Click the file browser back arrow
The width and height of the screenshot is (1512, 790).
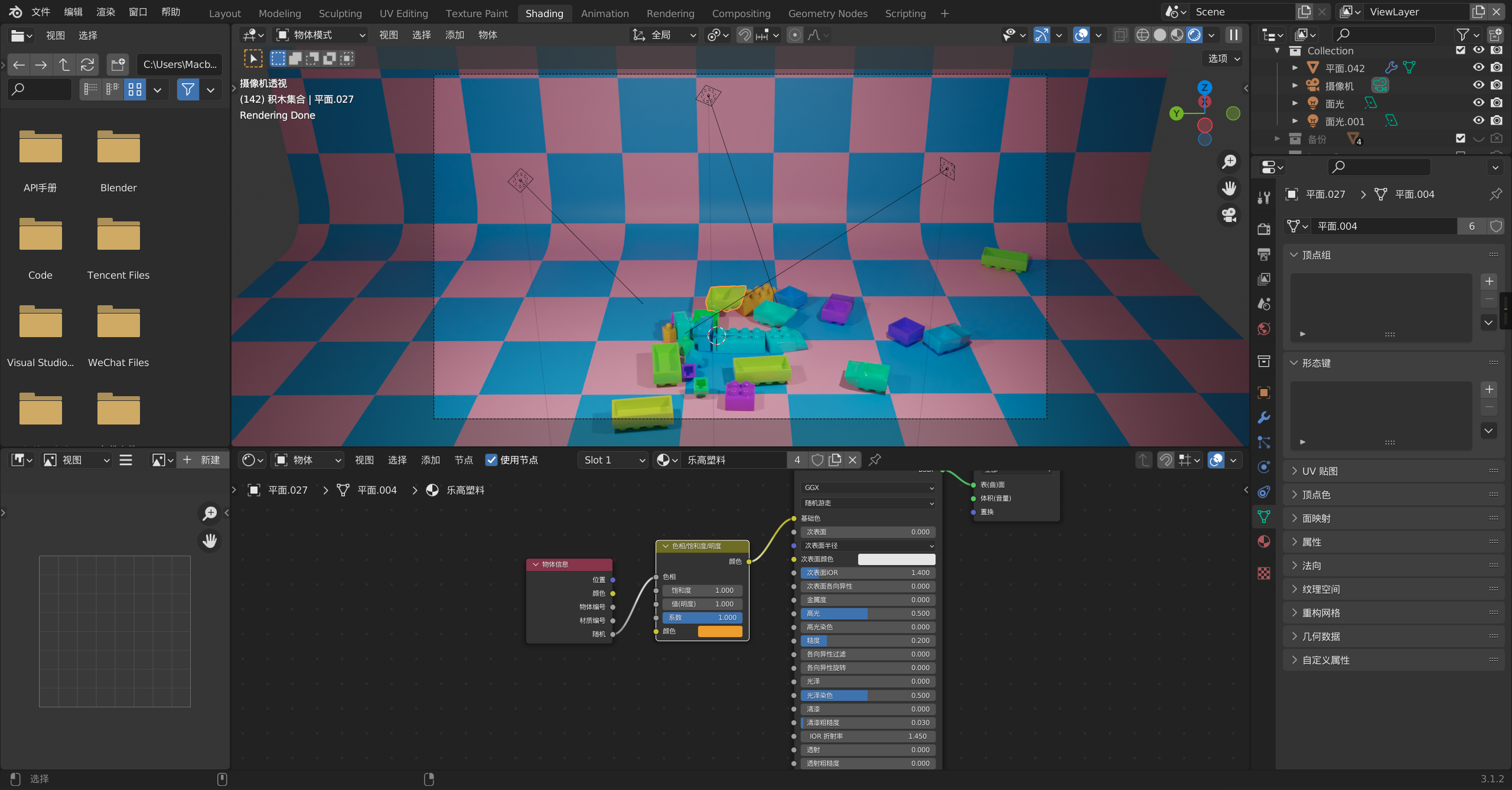coord(19,64)
